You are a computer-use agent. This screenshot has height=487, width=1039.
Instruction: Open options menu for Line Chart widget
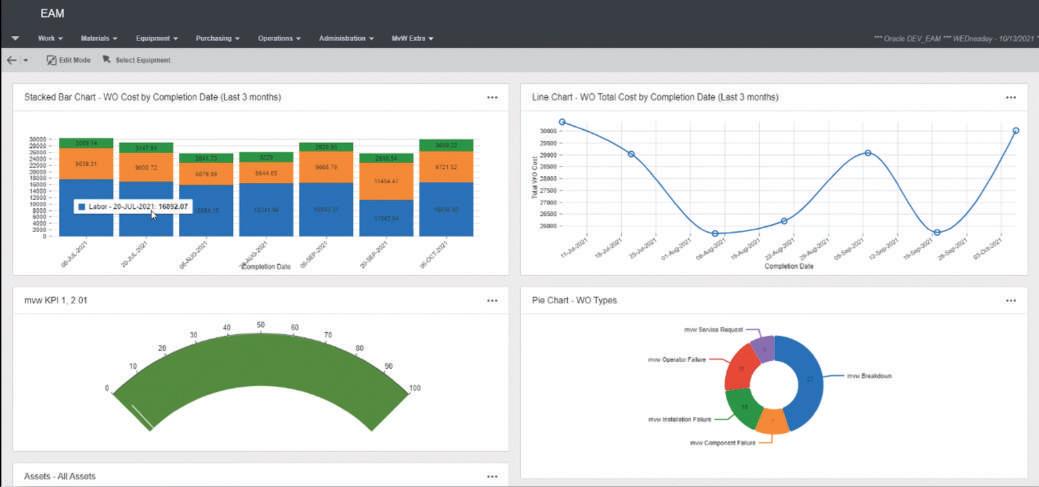[1011, 97]
